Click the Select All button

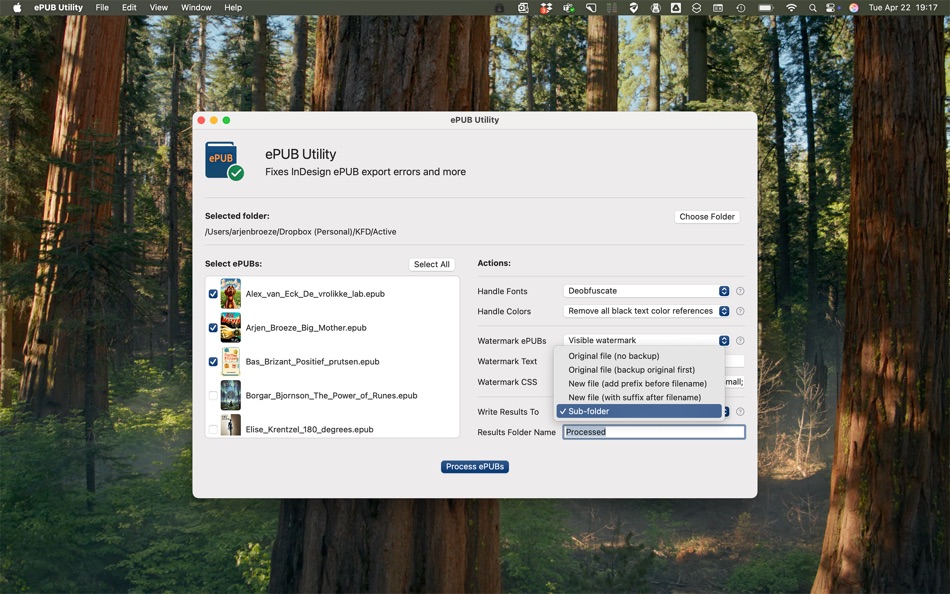[x=431, y=264]
